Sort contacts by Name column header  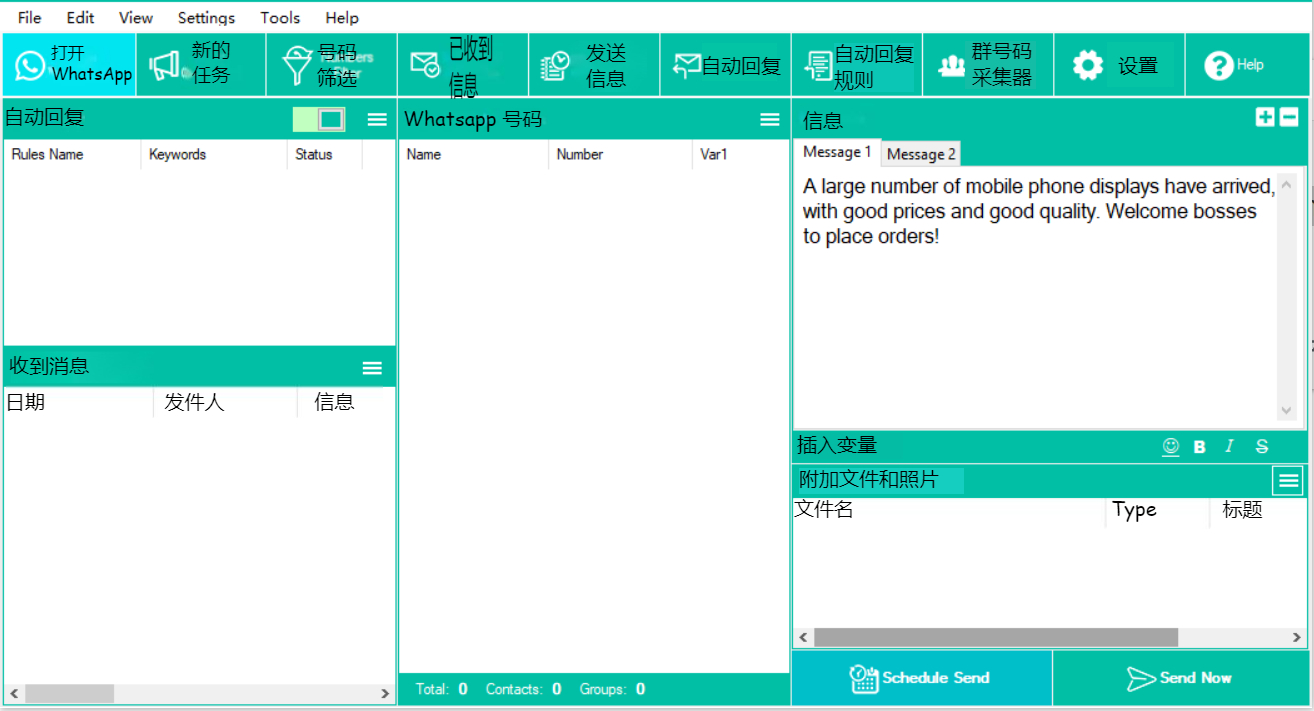[x=474, y=154]
